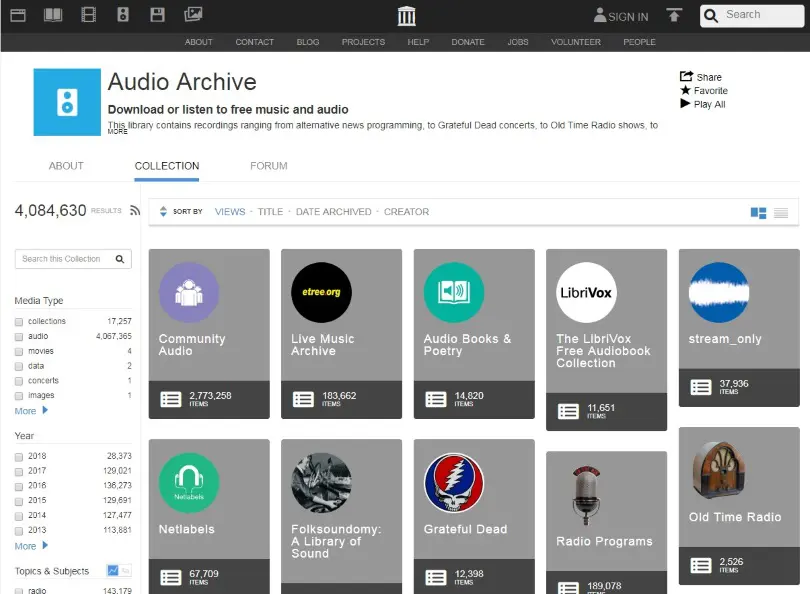This screenshot has width=810, height=594.
Task: Open the audio speaker icon in top bar
Action: 122,14
